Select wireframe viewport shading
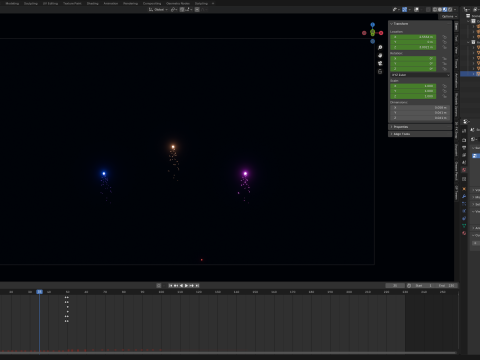The width and height of the screenshot is (480, 360). coord(435,9)
